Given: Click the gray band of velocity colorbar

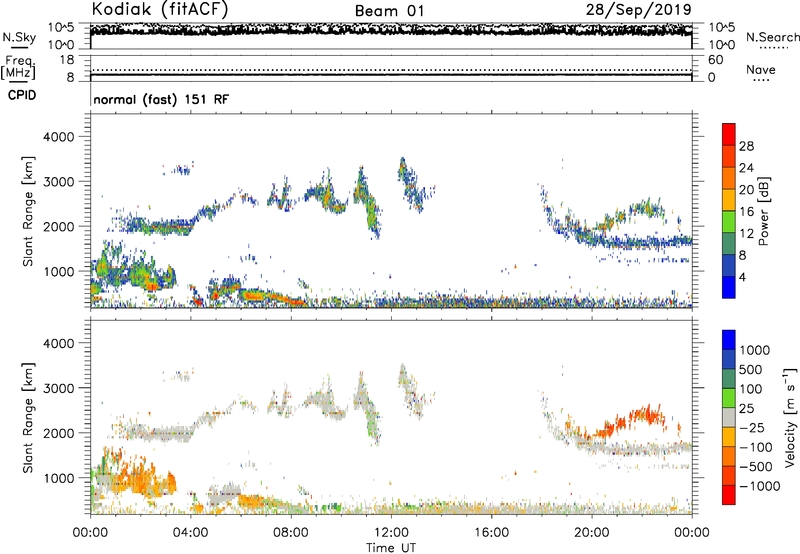Looking at the screenshot, I should click(x=729, y=417).
